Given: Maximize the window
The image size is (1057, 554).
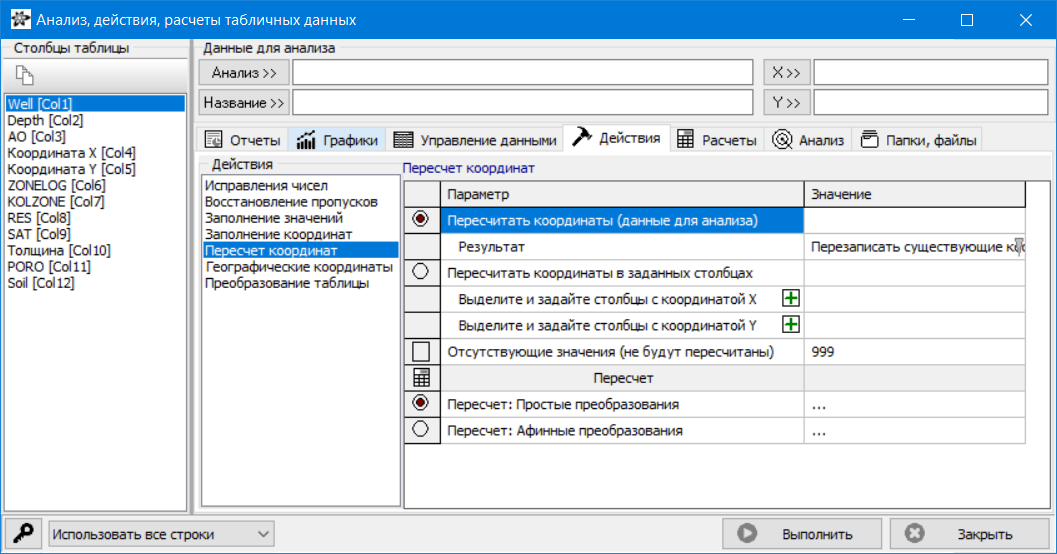Looking at the screenshot, I should coord(967,20).
